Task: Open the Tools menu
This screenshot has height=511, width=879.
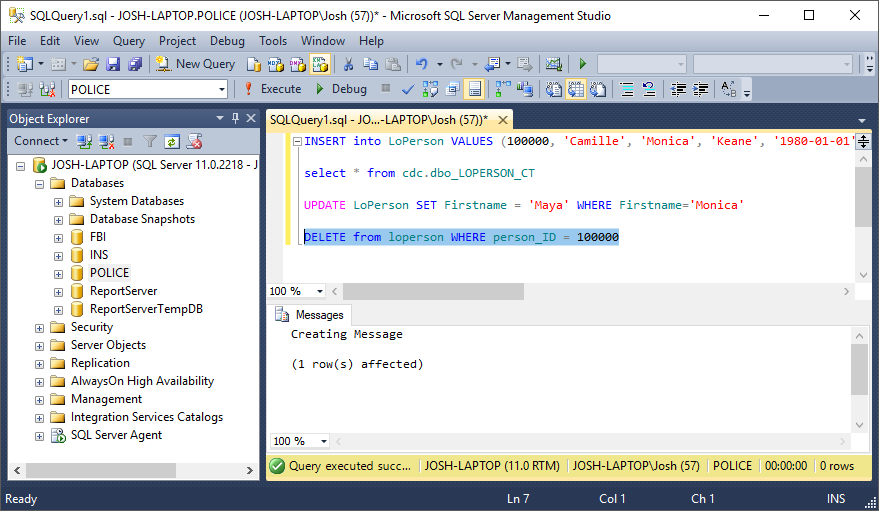Action: (x=272, y=41)
